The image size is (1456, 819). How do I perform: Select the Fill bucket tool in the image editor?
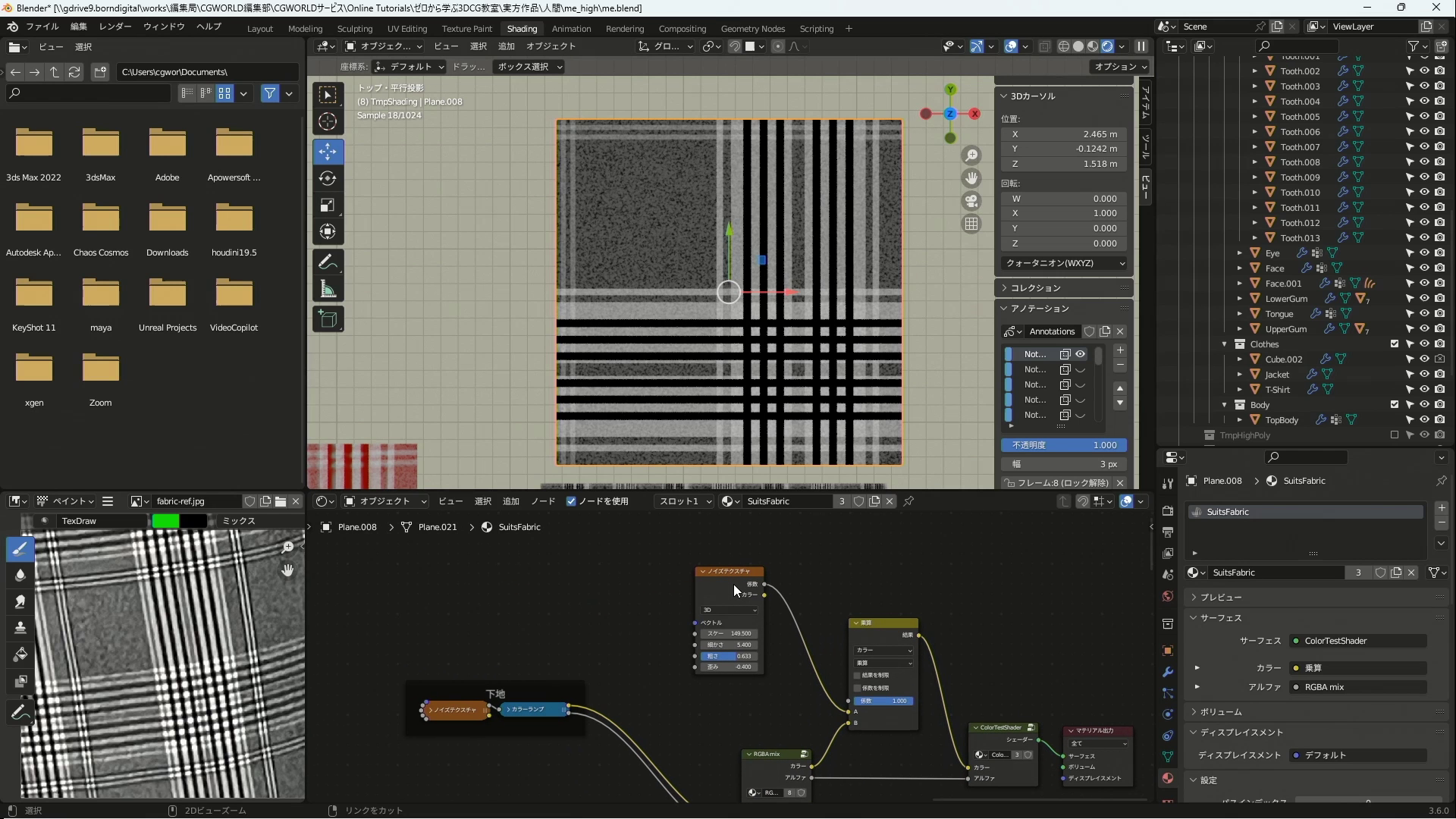point(20,654)
